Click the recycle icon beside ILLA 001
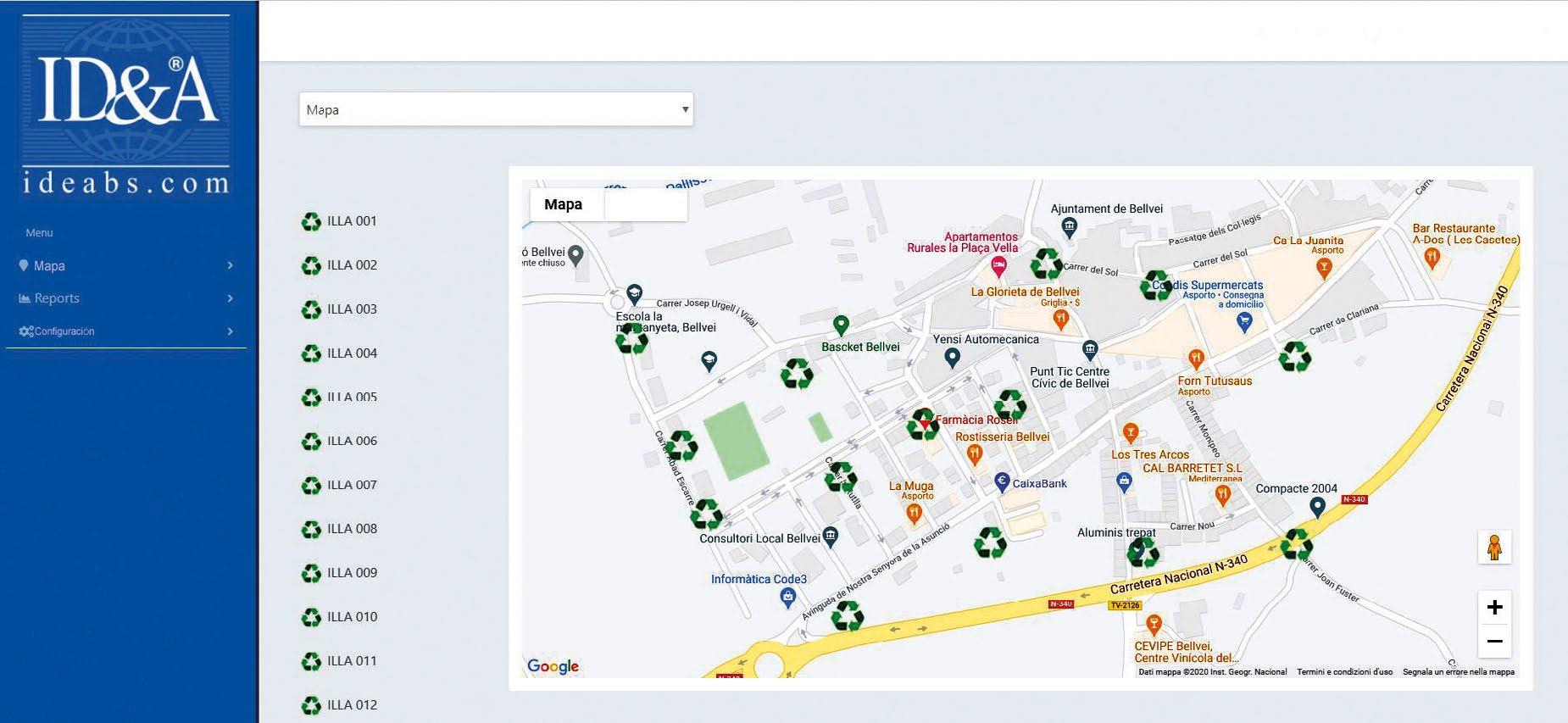The image size is (1568, 723). click(311, 222)
